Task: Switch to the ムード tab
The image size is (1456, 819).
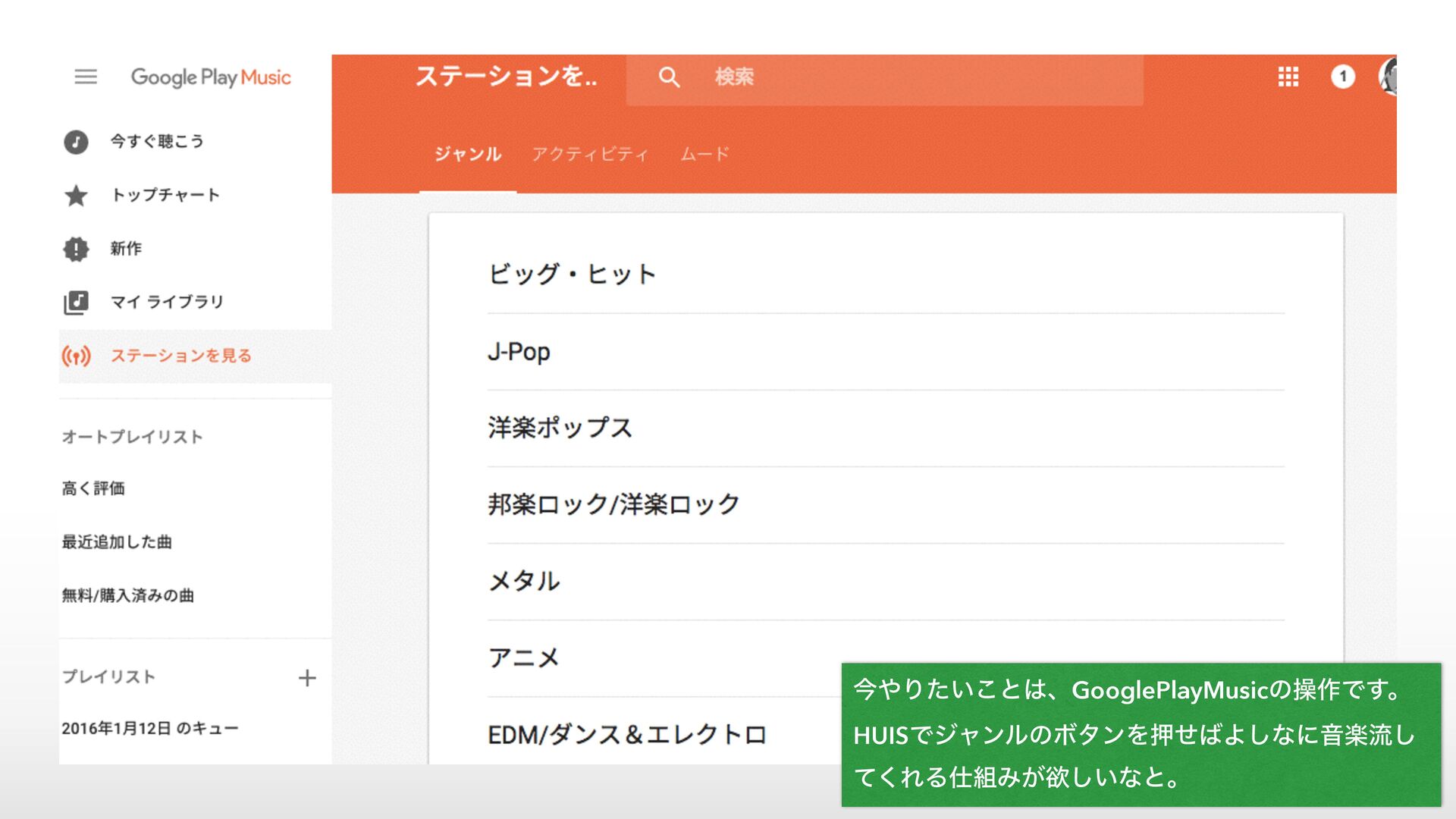Action: [x=704, y=155]
